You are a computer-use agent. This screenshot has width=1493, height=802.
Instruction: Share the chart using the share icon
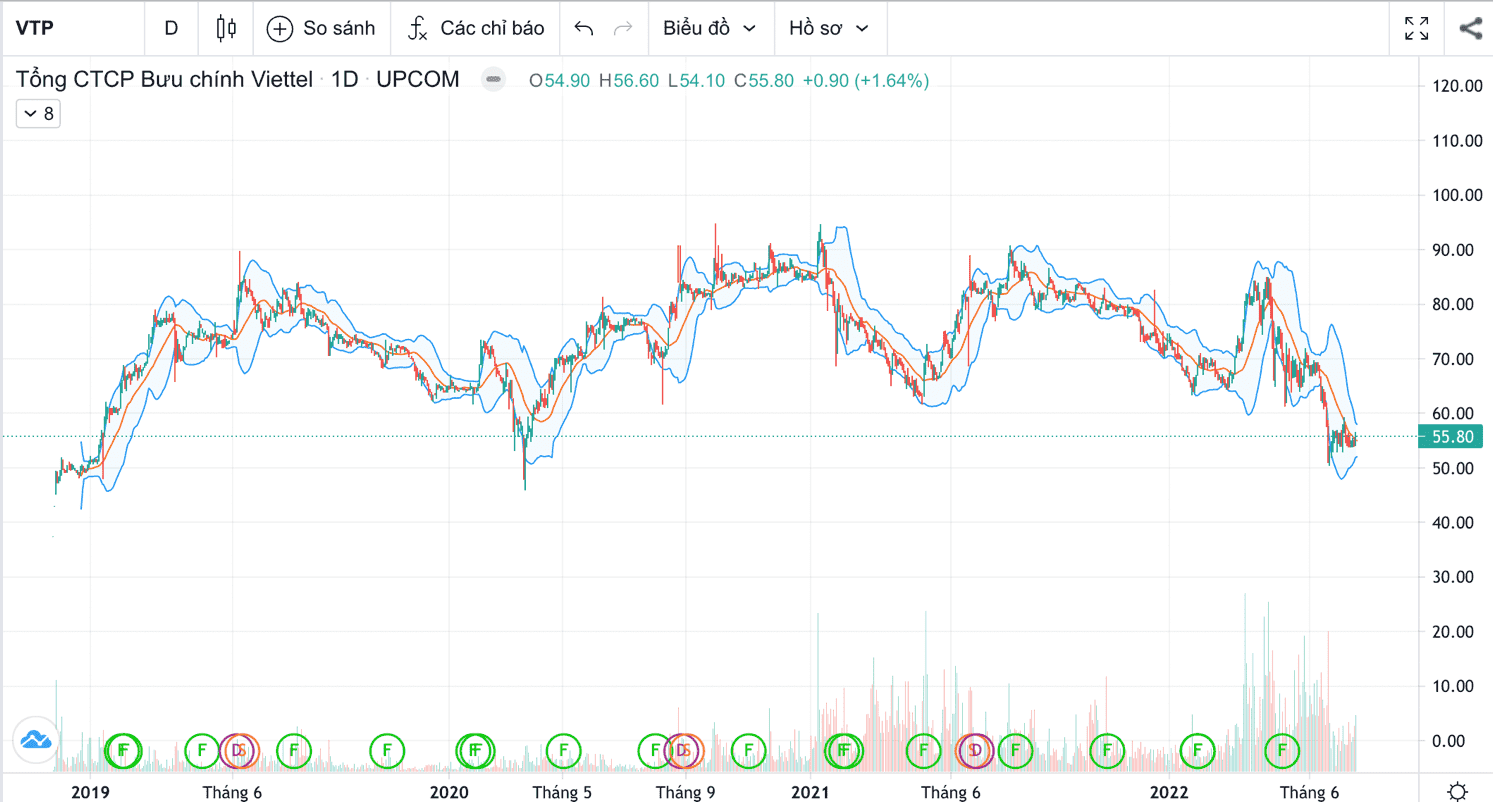1470,28
